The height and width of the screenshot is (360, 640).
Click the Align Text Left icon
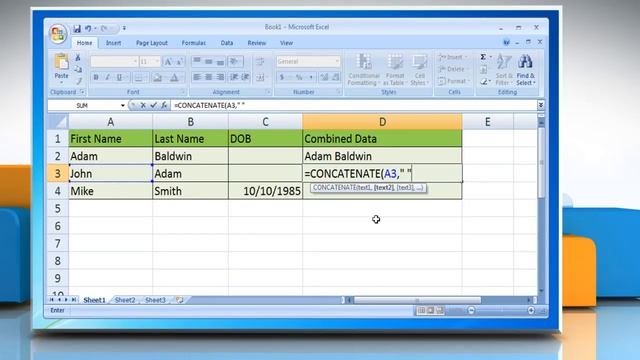[197, 77]
